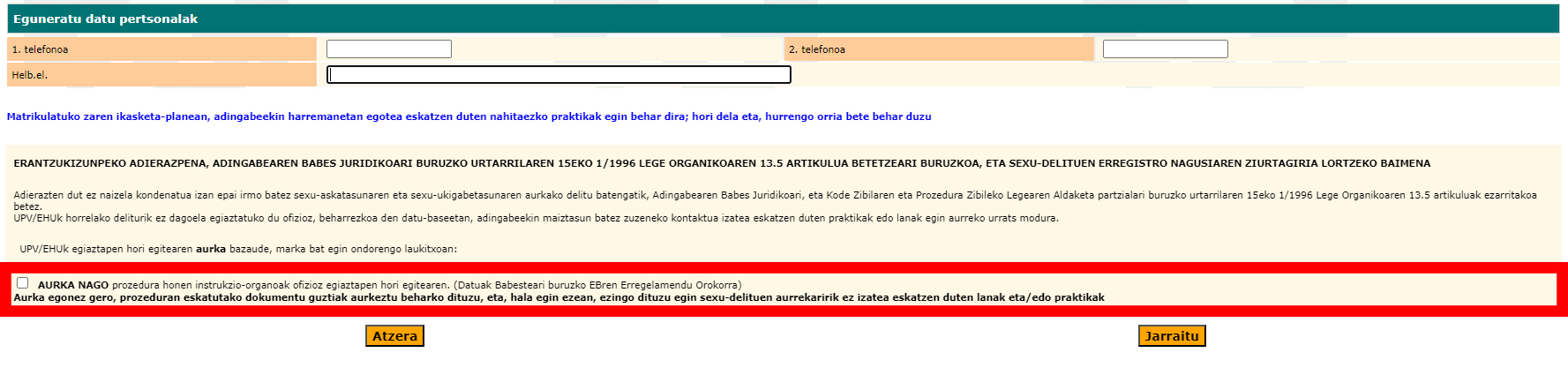
Task: Click into the Helb.el. email field
Action: tap(559, 75)
